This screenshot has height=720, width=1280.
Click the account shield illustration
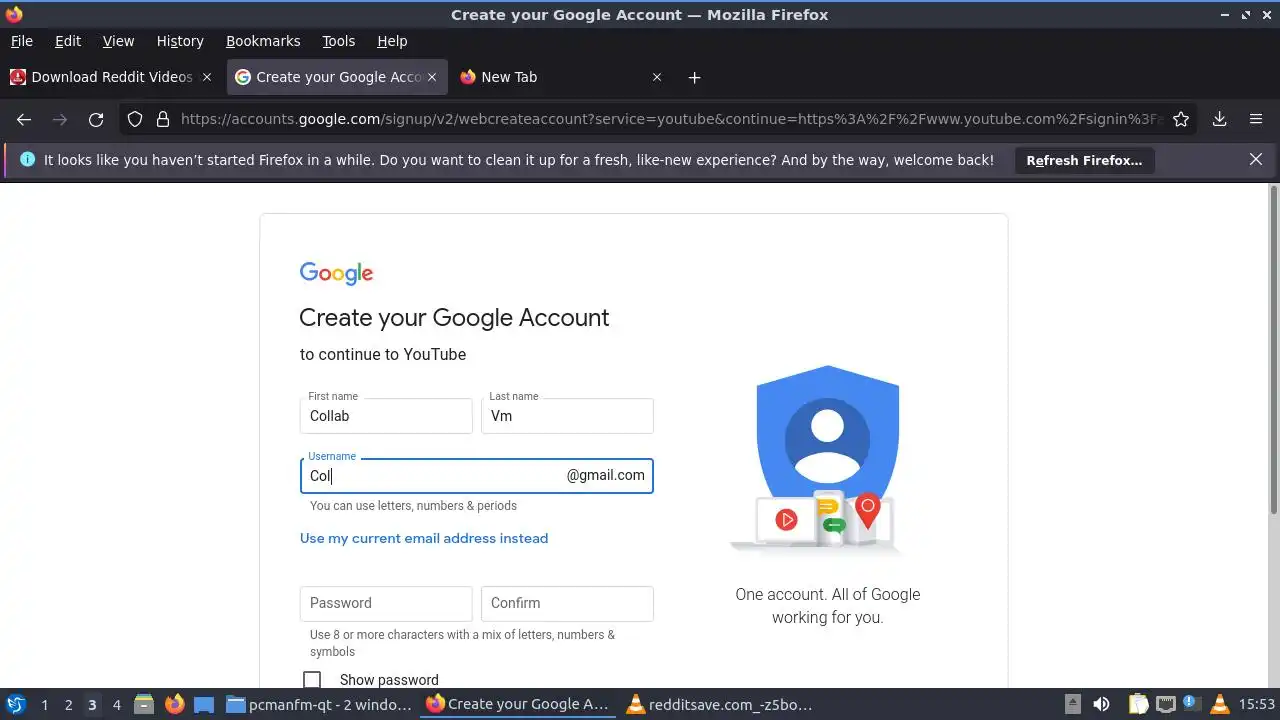[x=827, y=461]
